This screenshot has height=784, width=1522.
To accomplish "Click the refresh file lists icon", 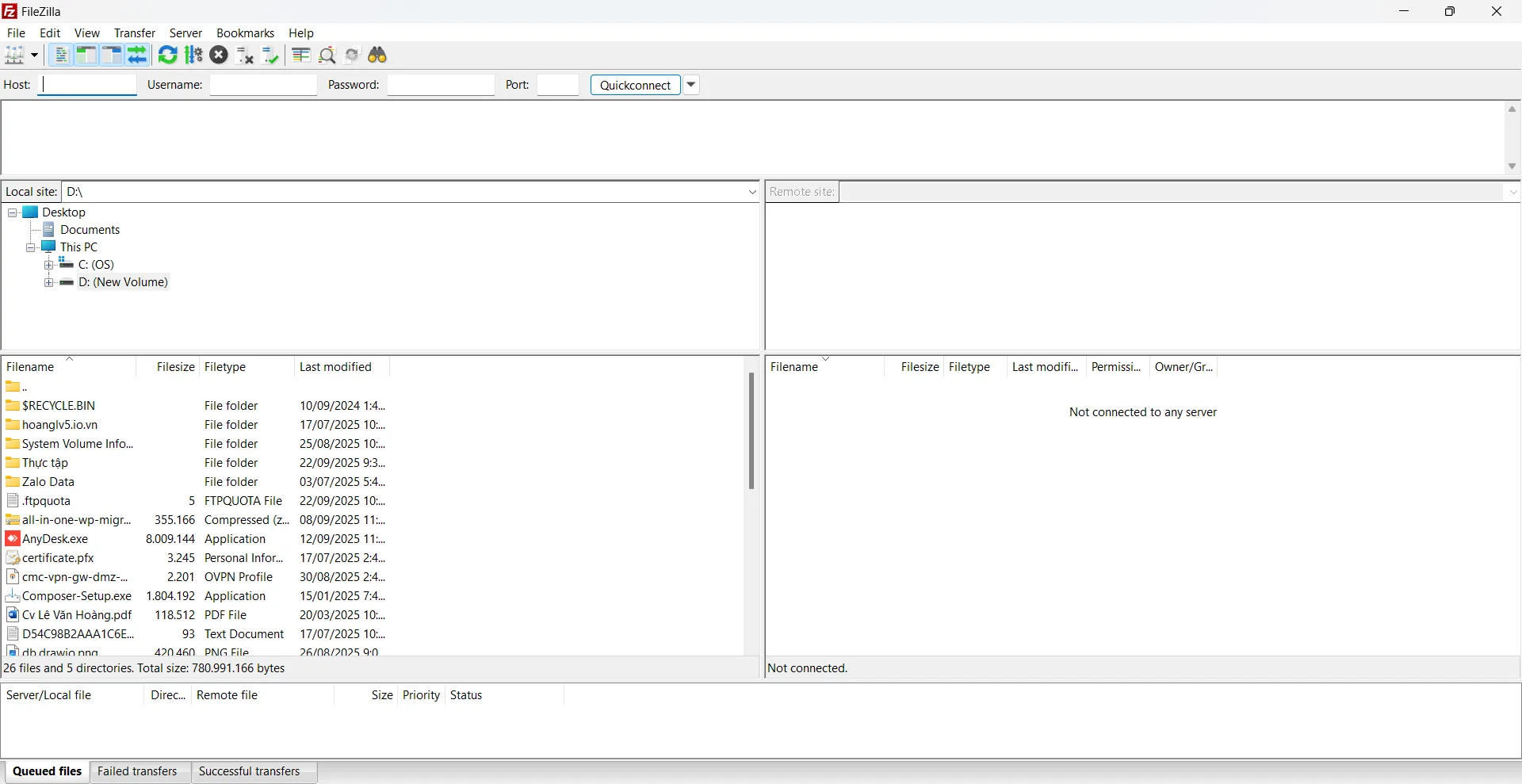I will [168, 55].
